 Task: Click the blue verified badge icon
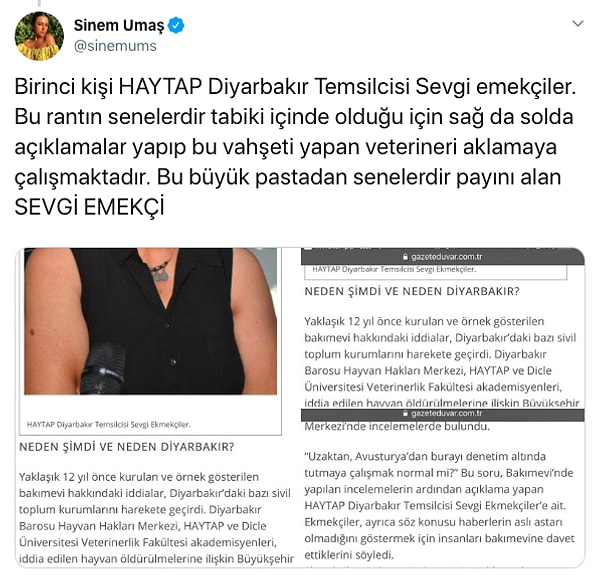[176, 25]
